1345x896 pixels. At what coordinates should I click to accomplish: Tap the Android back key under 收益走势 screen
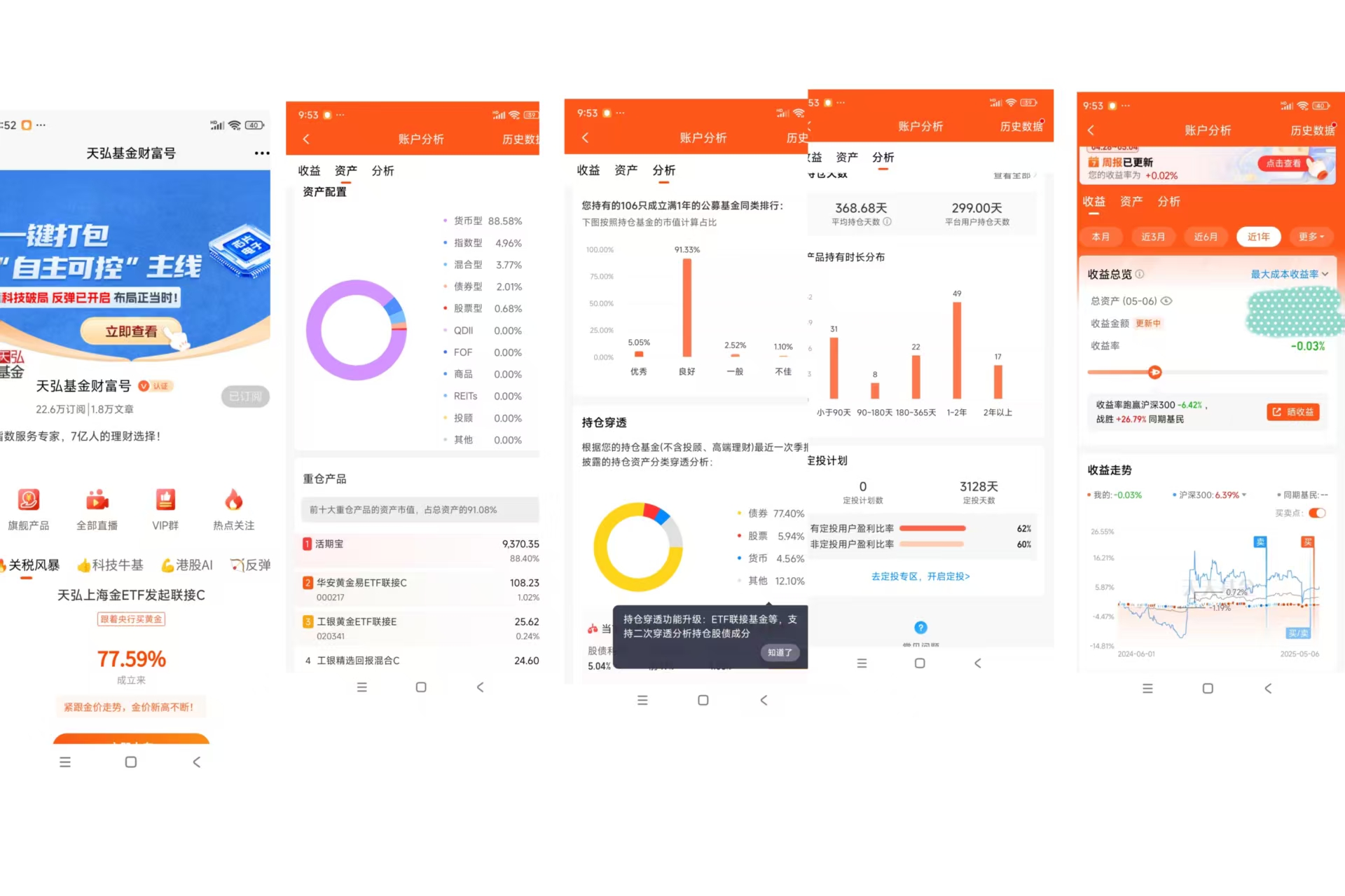(1268, 689)
